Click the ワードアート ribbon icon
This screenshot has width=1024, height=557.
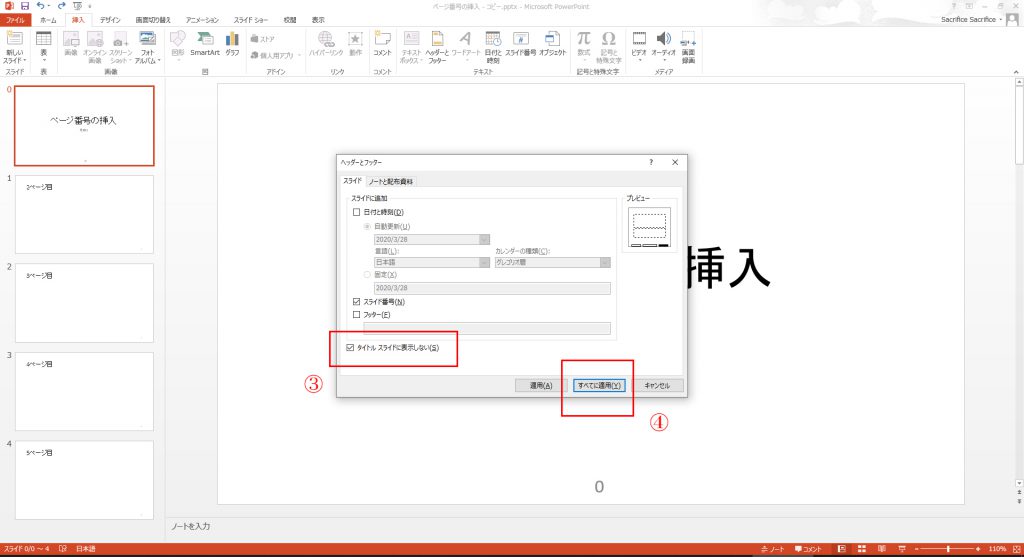click(466, 44)
